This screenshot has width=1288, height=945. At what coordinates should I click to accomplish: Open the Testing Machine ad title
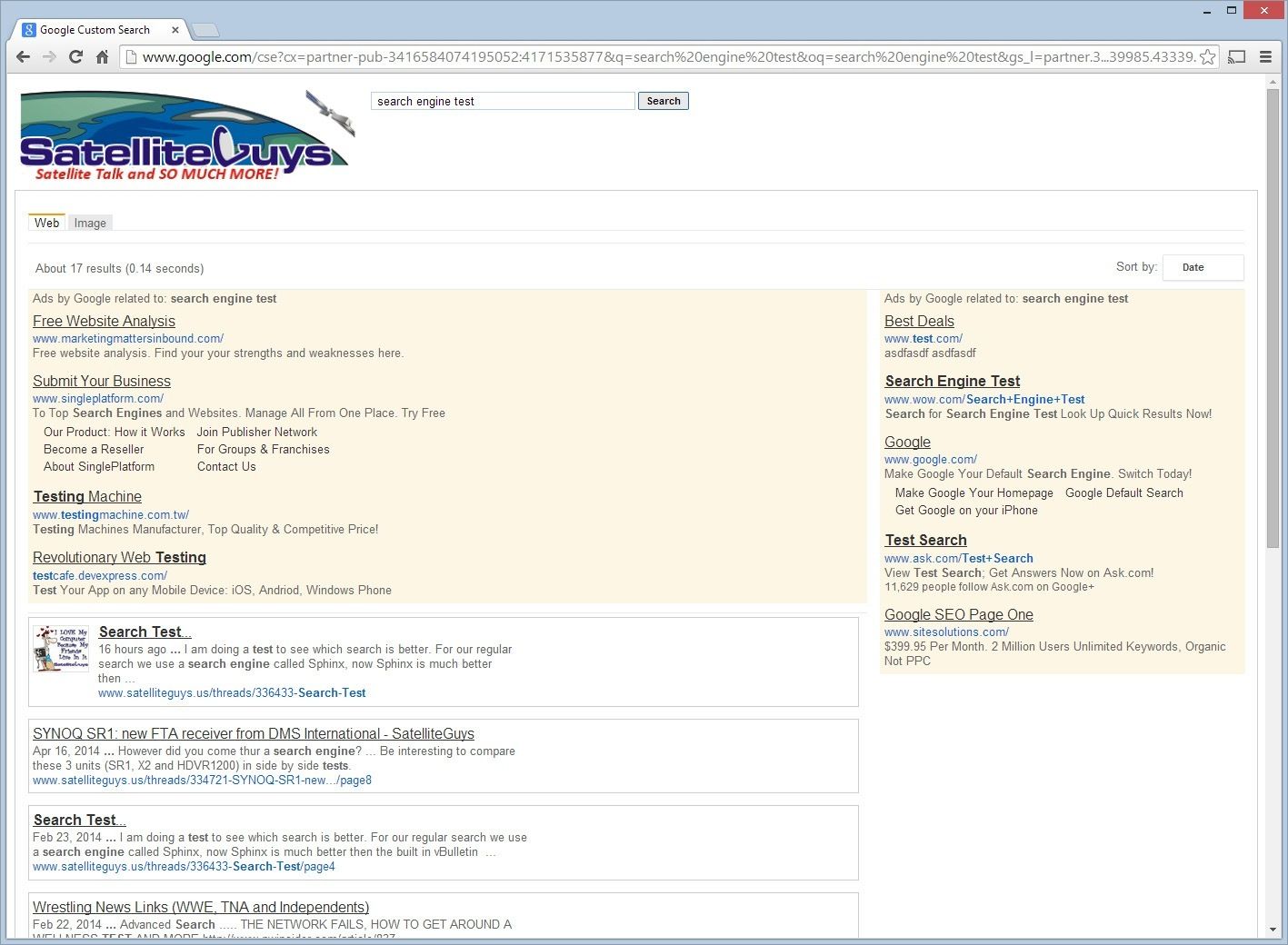[x=87, y=496]
